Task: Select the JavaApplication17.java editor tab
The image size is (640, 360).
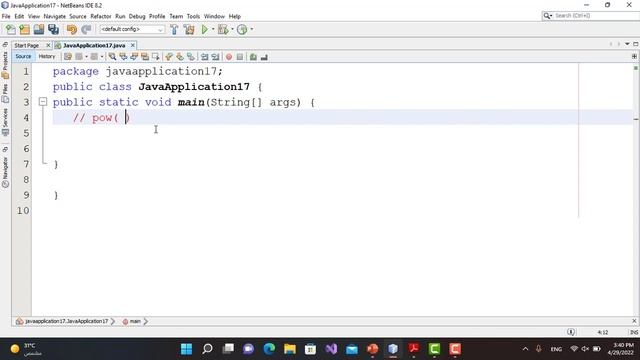Action: 94,45
